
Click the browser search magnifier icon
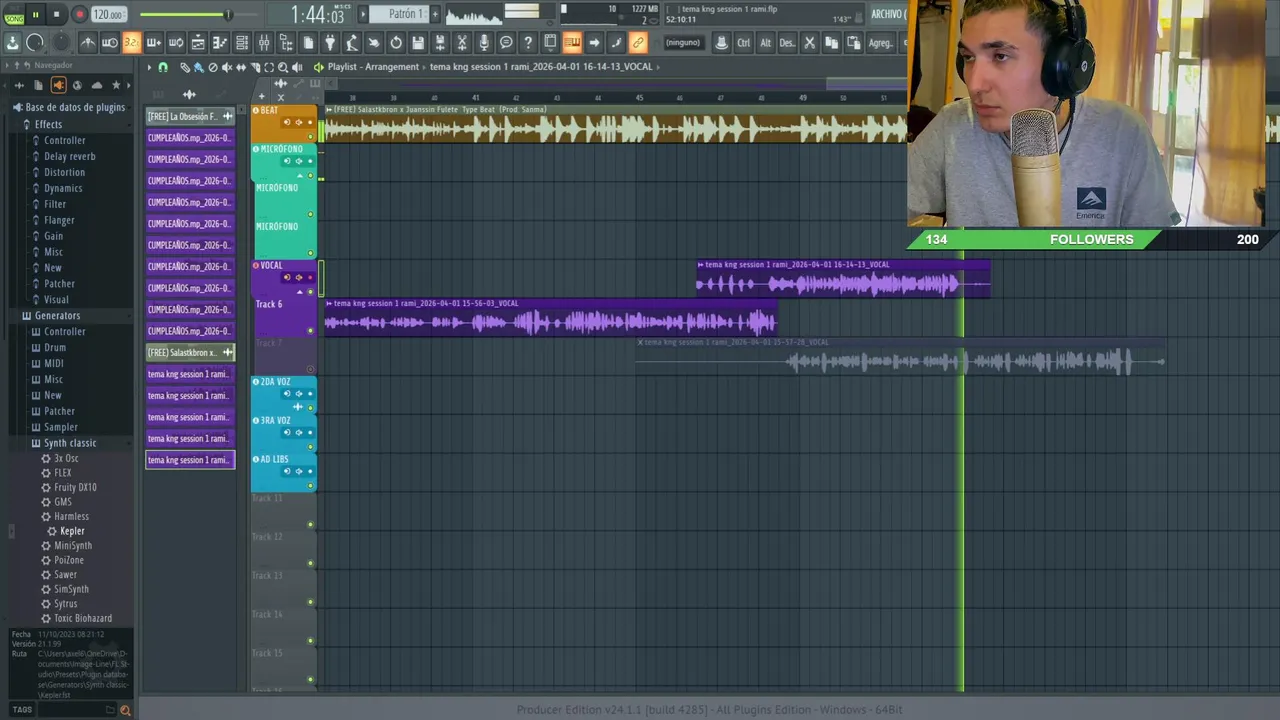click(x=125, y=710)
